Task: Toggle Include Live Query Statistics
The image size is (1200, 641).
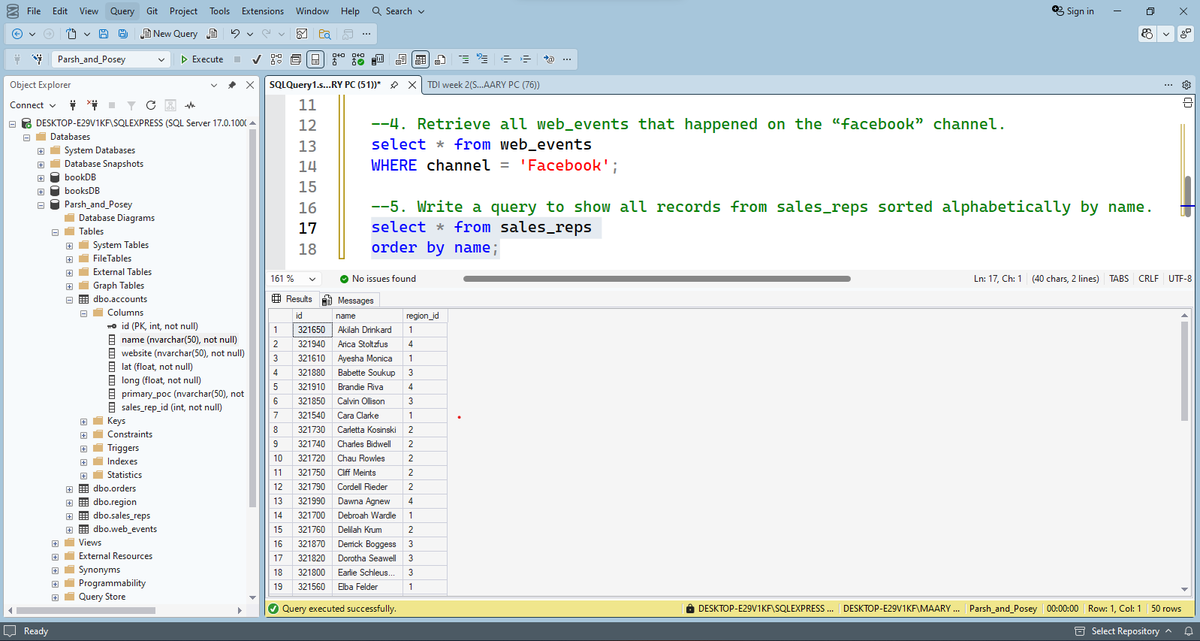Action: coord(358,59)
